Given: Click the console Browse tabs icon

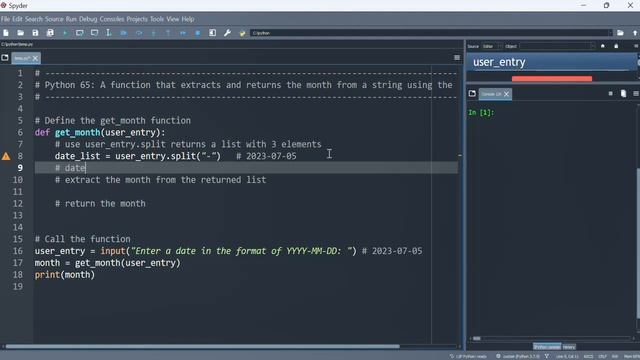Looking at the screenshot, I should tap(472, 94).
